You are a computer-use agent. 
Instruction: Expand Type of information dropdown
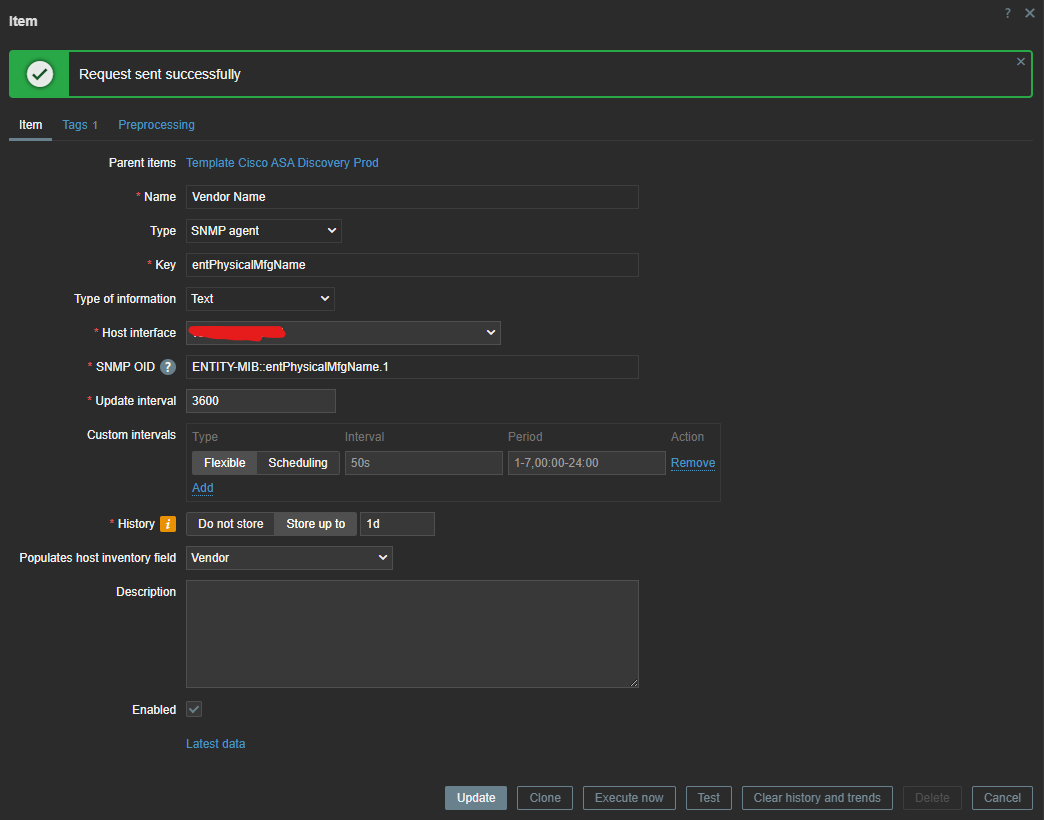point(260,299)
